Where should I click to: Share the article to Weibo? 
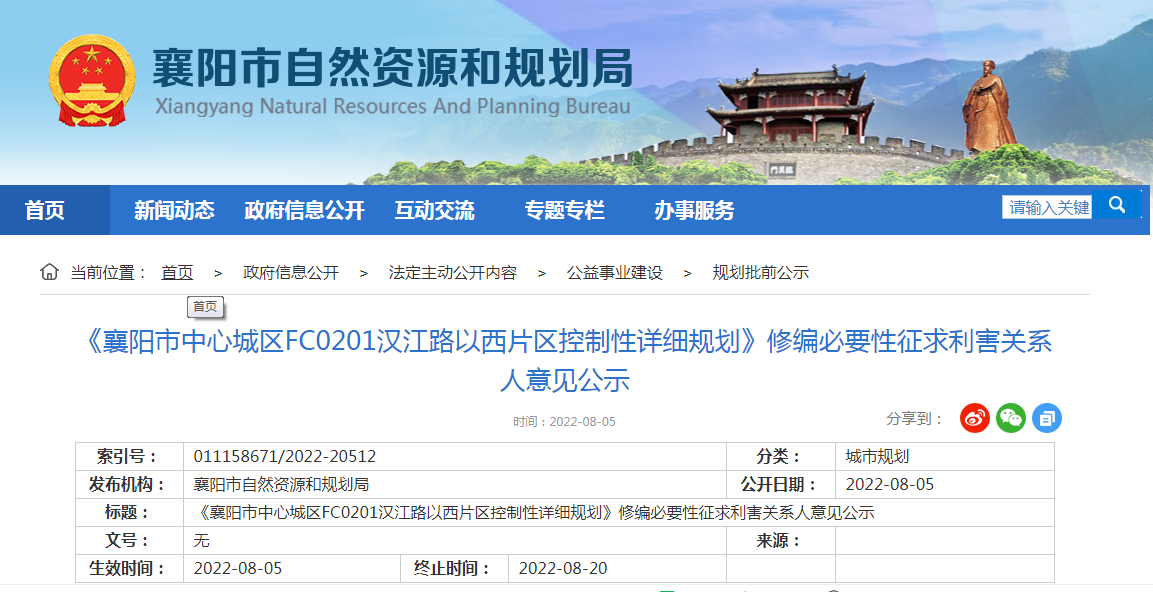click(975, 418)
